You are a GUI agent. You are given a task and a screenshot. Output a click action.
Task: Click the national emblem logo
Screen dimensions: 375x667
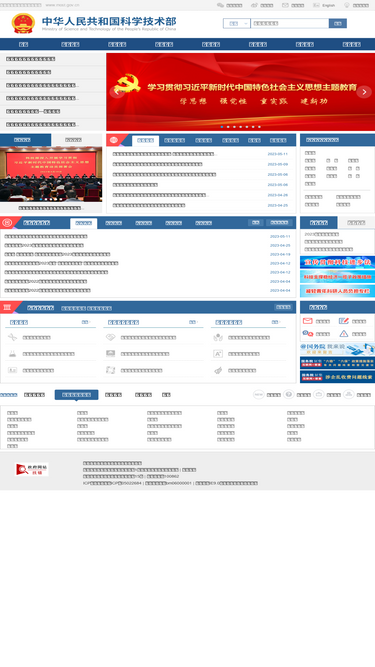tap(23, 23)
